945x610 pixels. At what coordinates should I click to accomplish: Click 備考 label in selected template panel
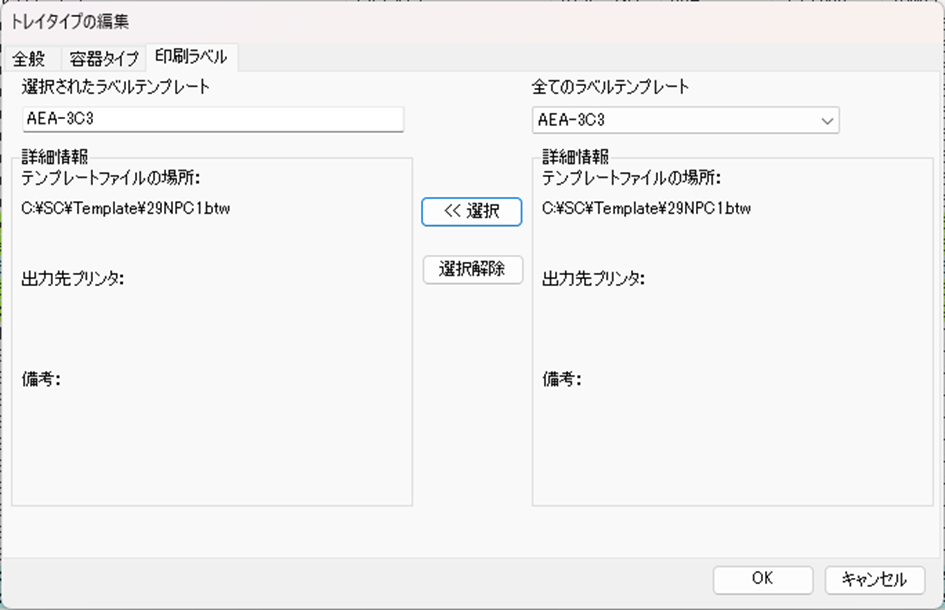41,379
